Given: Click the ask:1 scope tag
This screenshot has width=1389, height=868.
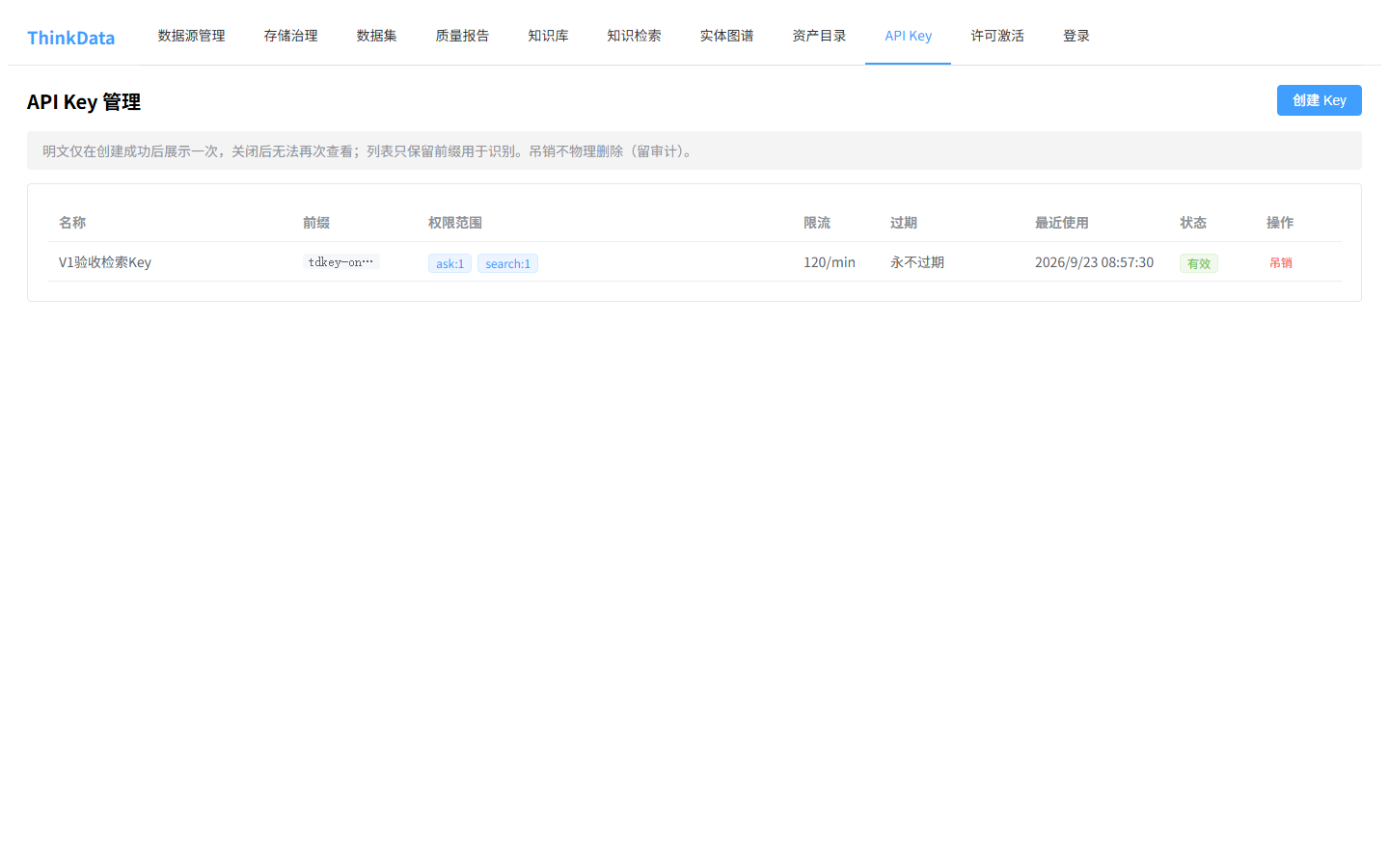Looking at the screenshot, I should 449,263.
